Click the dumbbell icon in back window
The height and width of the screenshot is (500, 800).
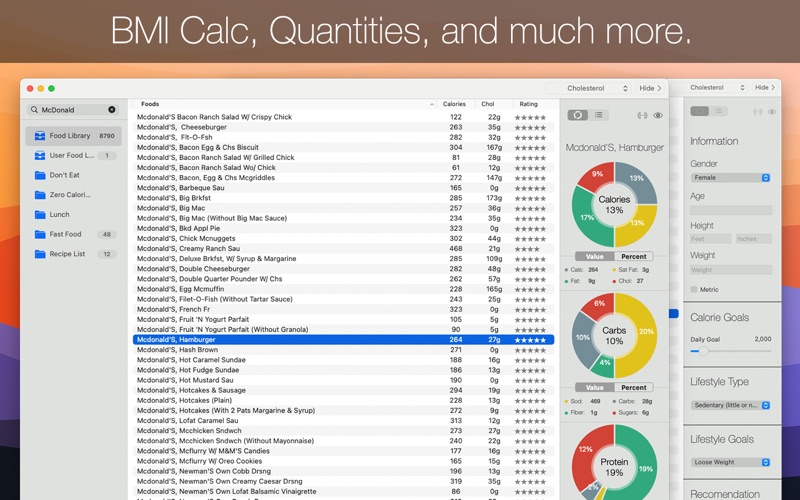point(759,112)
